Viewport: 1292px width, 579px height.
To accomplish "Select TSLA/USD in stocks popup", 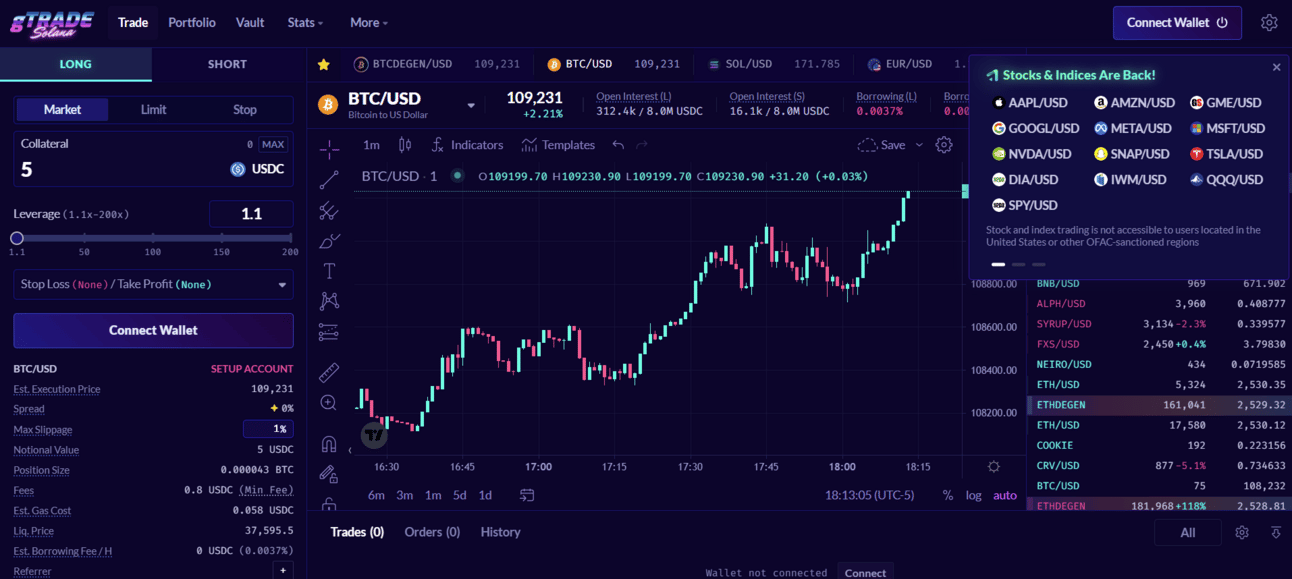I will 1227,154.
